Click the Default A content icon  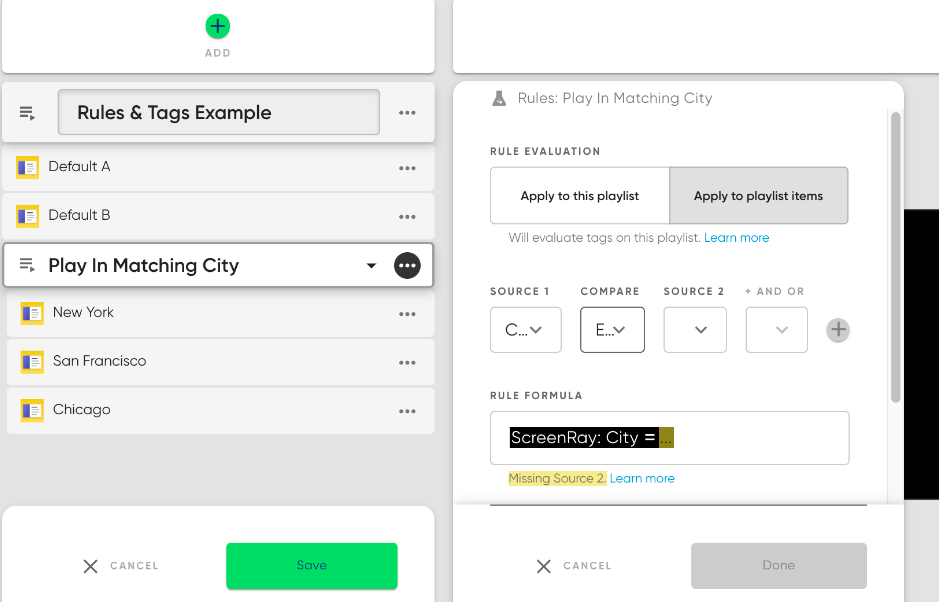tap(28, 168)
